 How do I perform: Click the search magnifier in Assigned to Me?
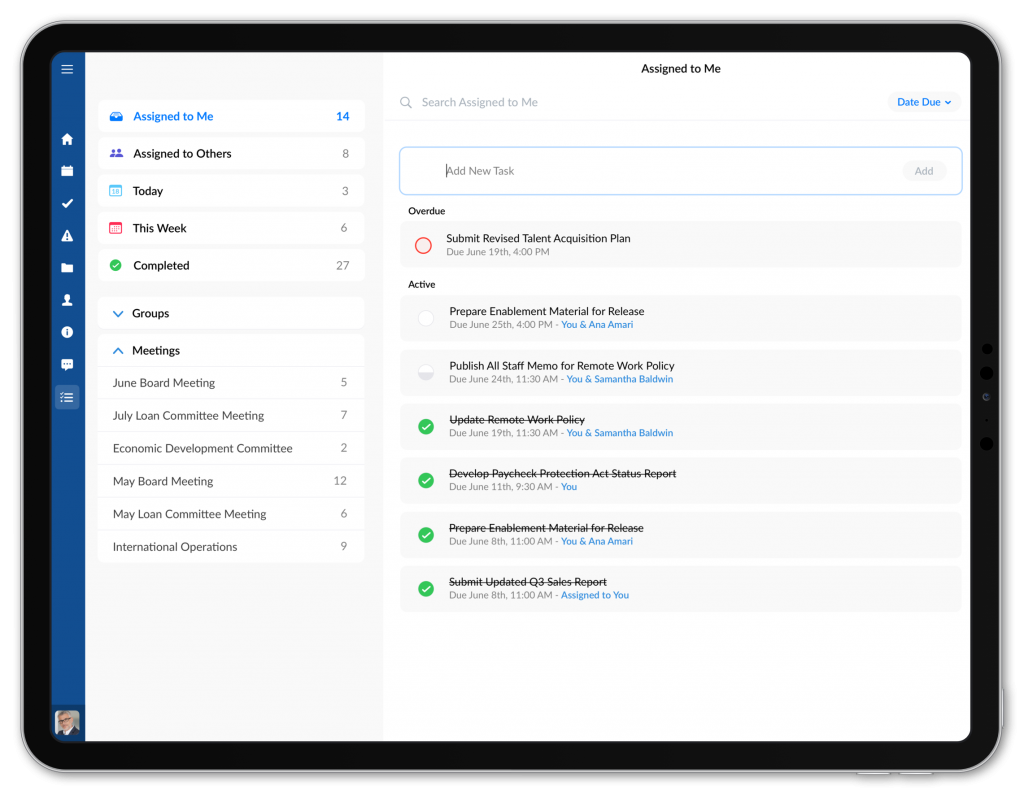click(405, 102)
